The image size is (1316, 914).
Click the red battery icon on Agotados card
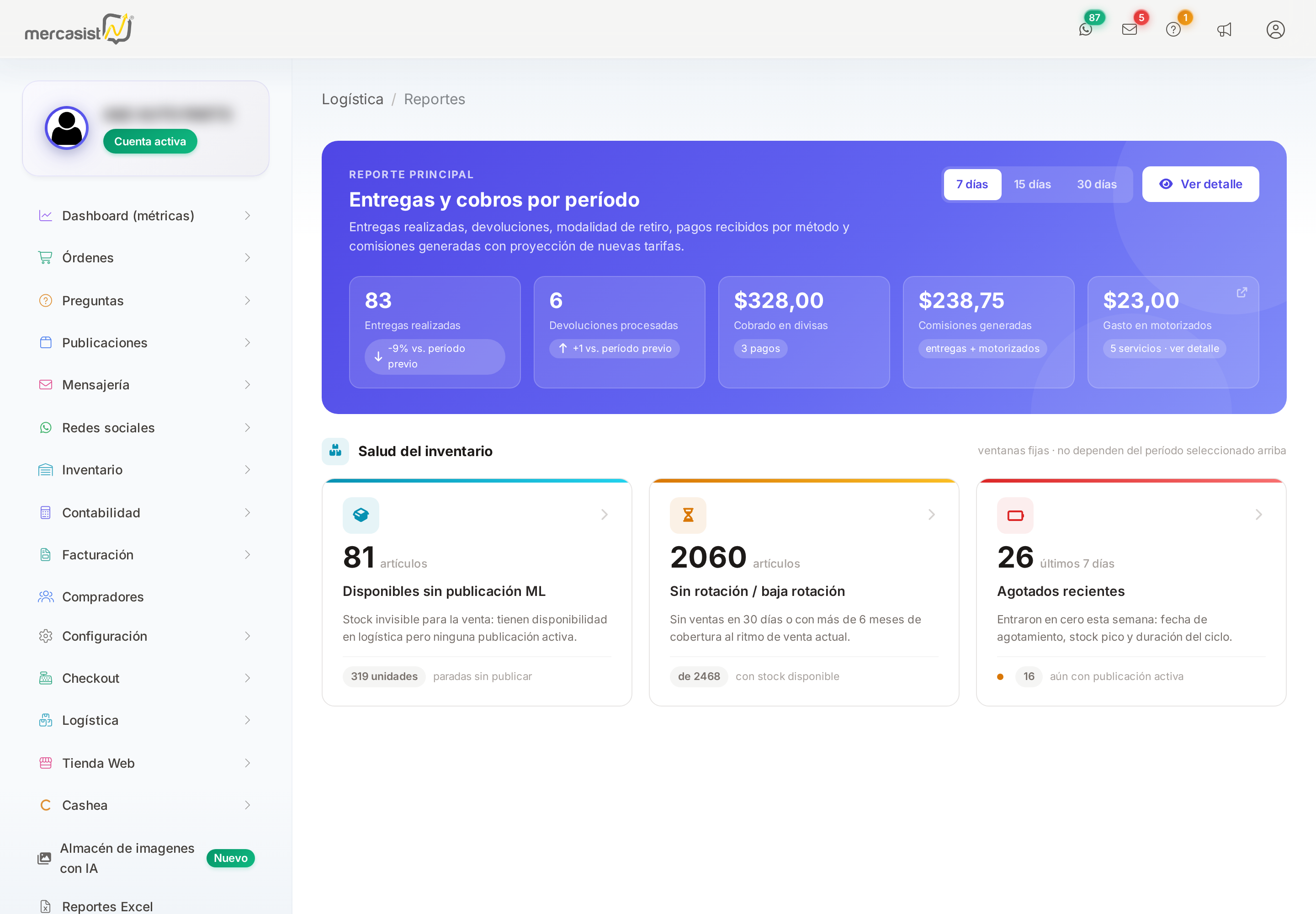1015,515
